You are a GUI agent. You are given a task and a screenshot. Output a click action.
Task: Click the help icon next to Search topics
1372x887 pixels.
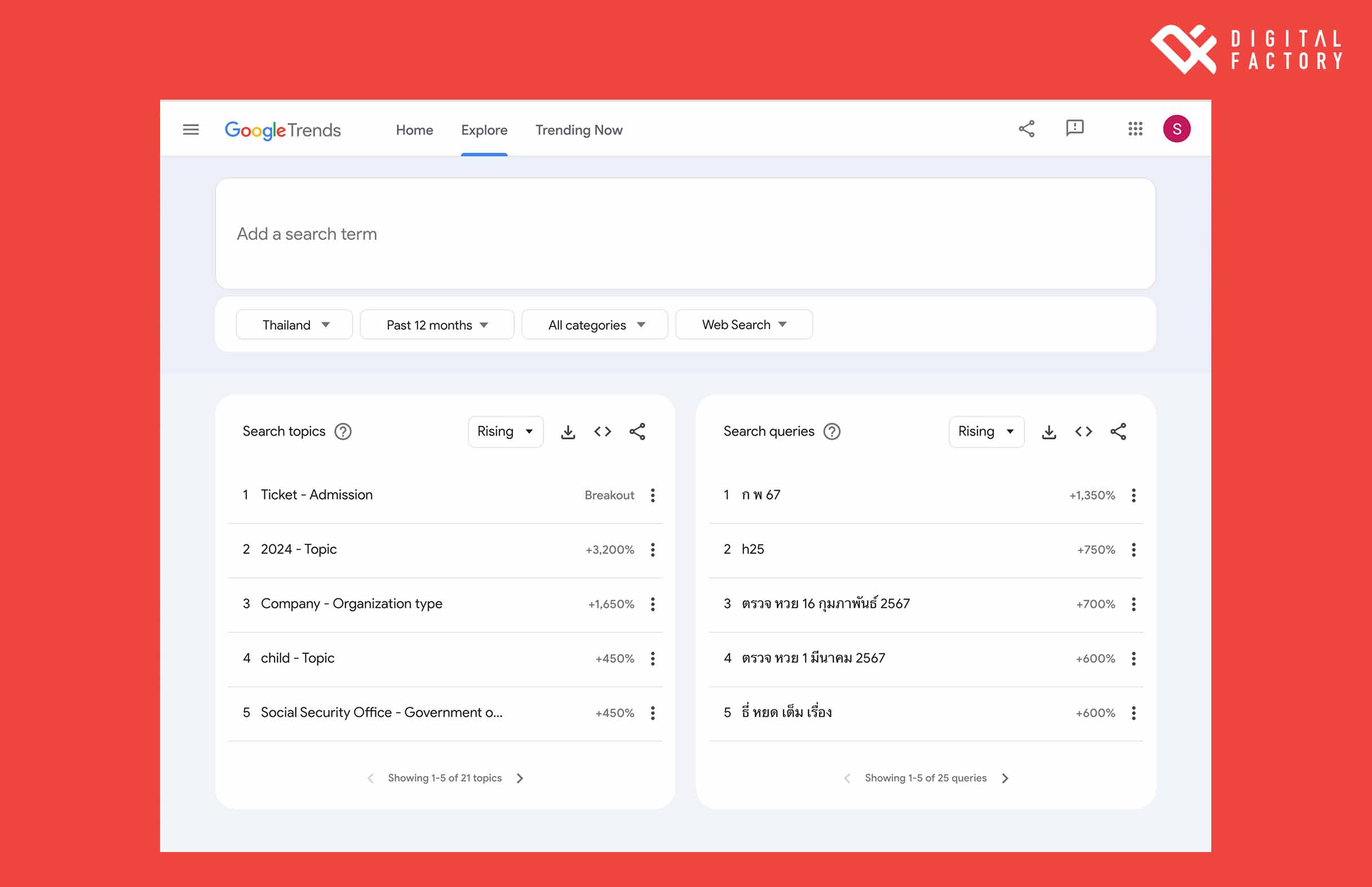tap(345, 431)
